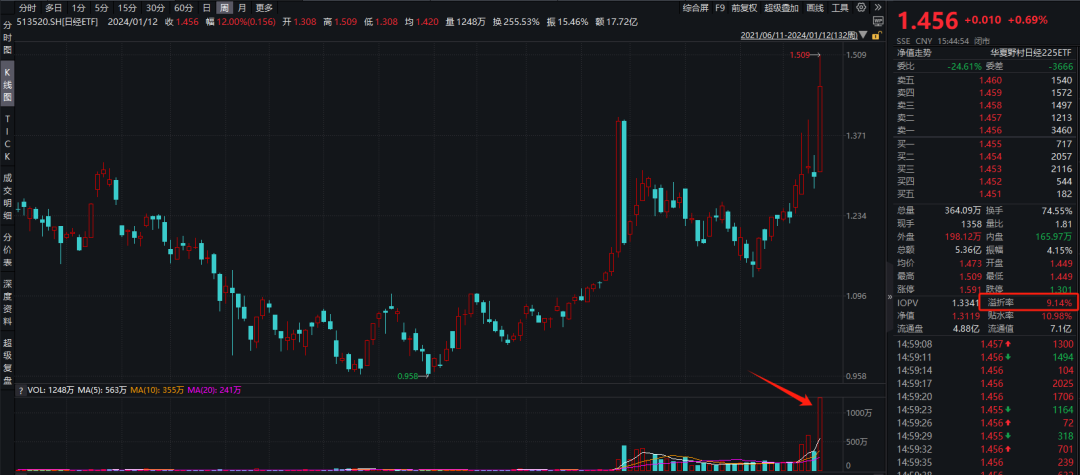Select the 卖四 1.459 order row

985,92
